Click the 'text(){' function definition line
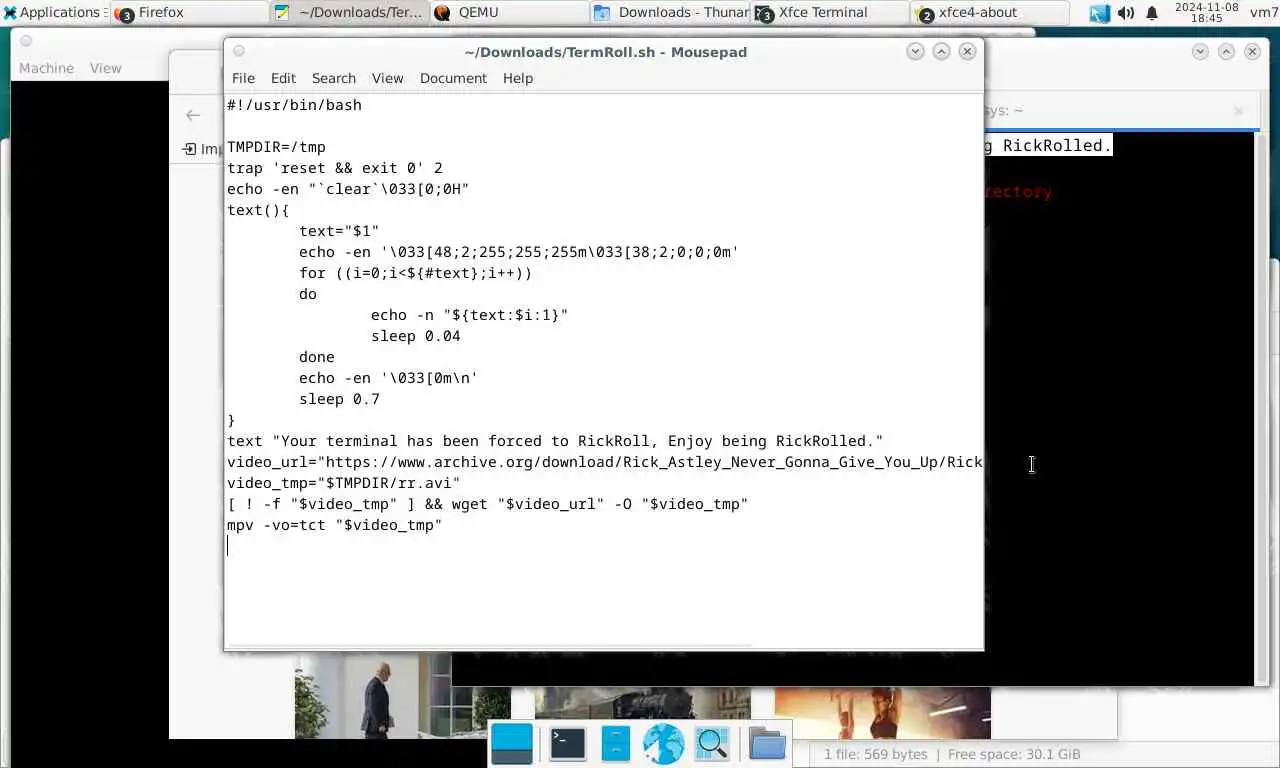This screenshot has height=768, width=1280. pyautogui.click(x=258, y=210)
